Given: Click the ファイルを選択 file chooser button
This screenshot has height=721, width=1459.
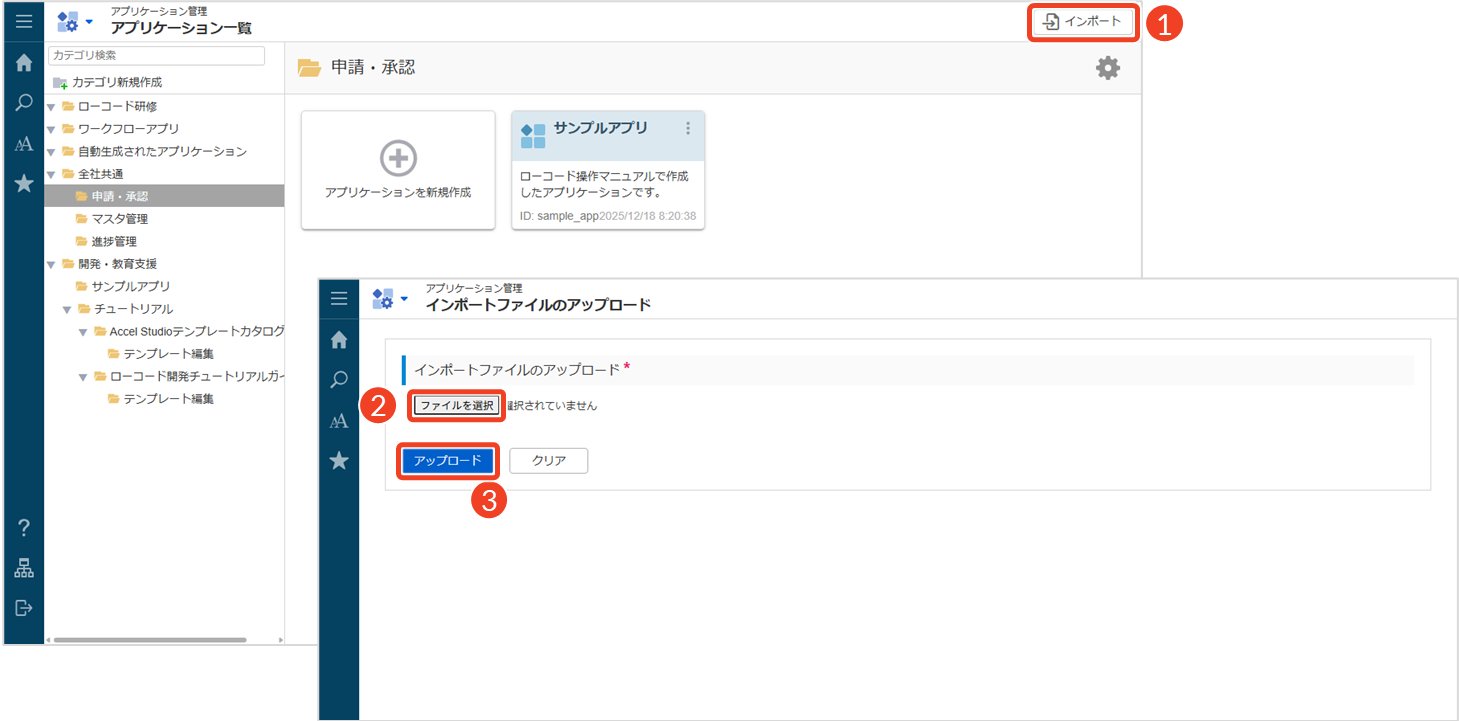Looking at the screenshot, I should [456, 406].
